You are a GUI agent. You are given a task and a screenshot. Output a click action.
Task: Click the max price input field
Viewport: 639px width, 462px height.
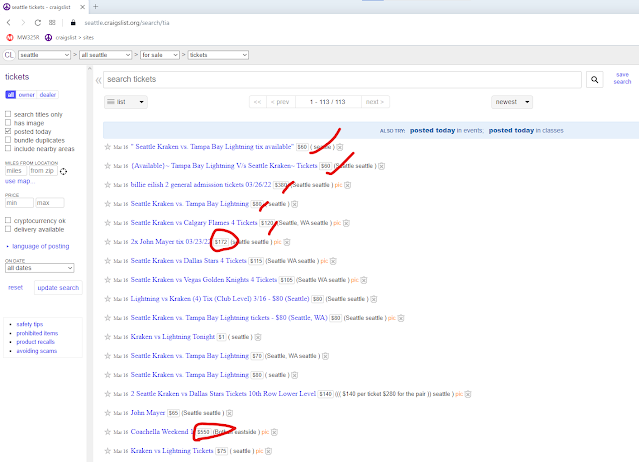[50, 202]
